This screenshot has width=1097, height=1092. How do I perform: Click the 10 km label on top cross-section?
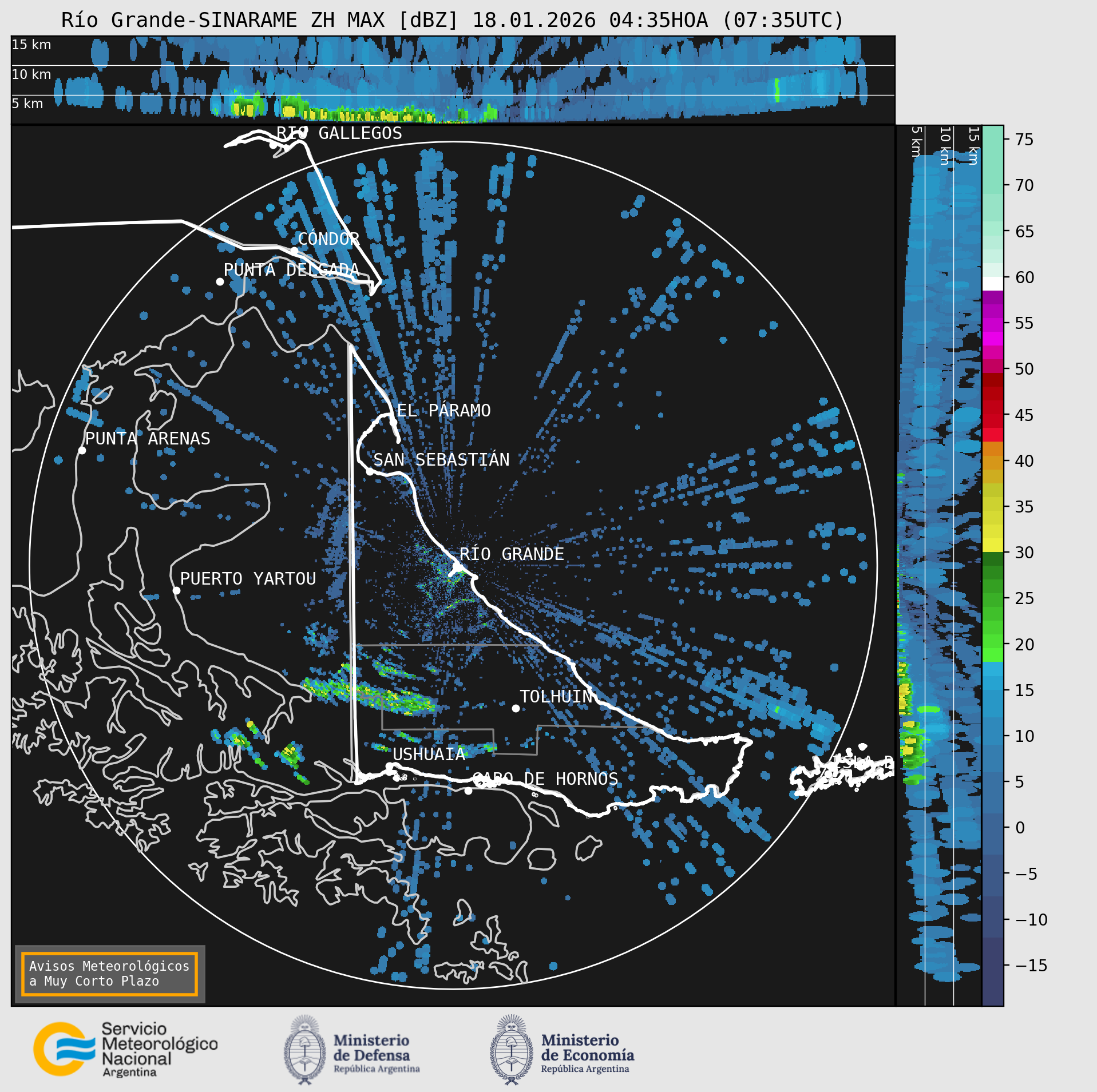[x=31, y=74]
